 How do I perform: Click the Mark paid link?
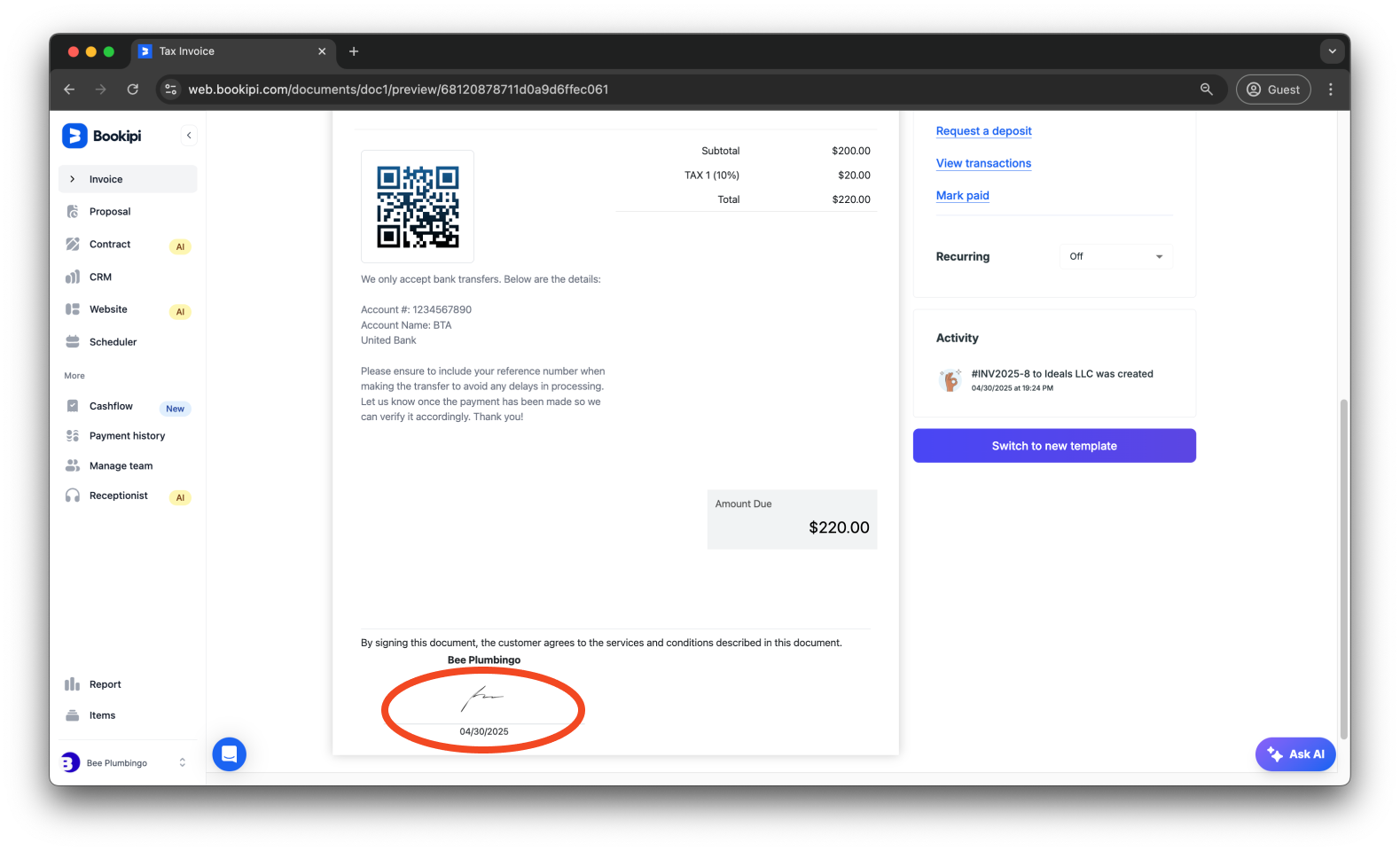pos(962,196)
